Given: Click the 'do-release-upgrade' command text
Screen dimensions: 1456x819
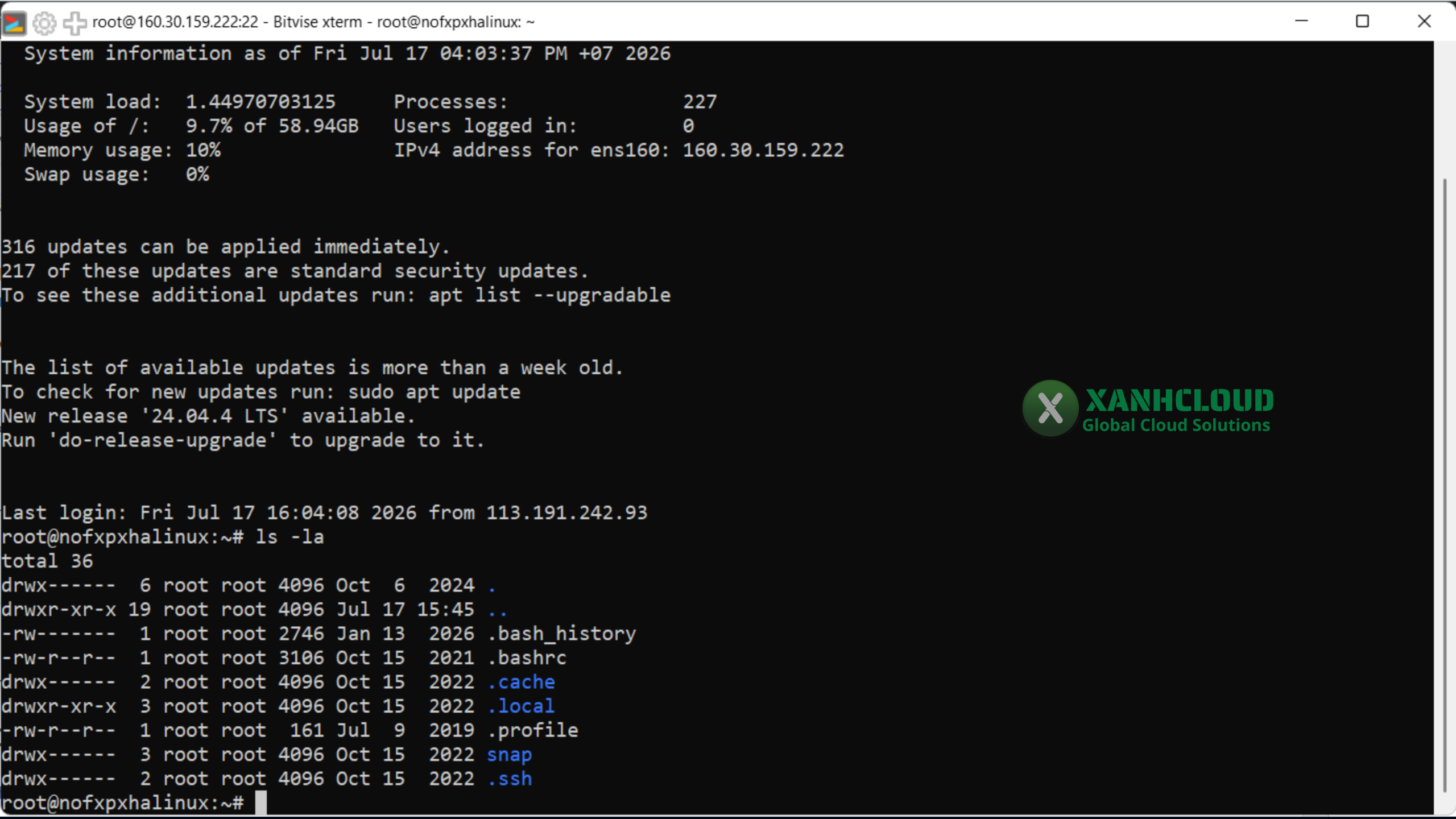Looking at the screenshot, I should point(162,440).
